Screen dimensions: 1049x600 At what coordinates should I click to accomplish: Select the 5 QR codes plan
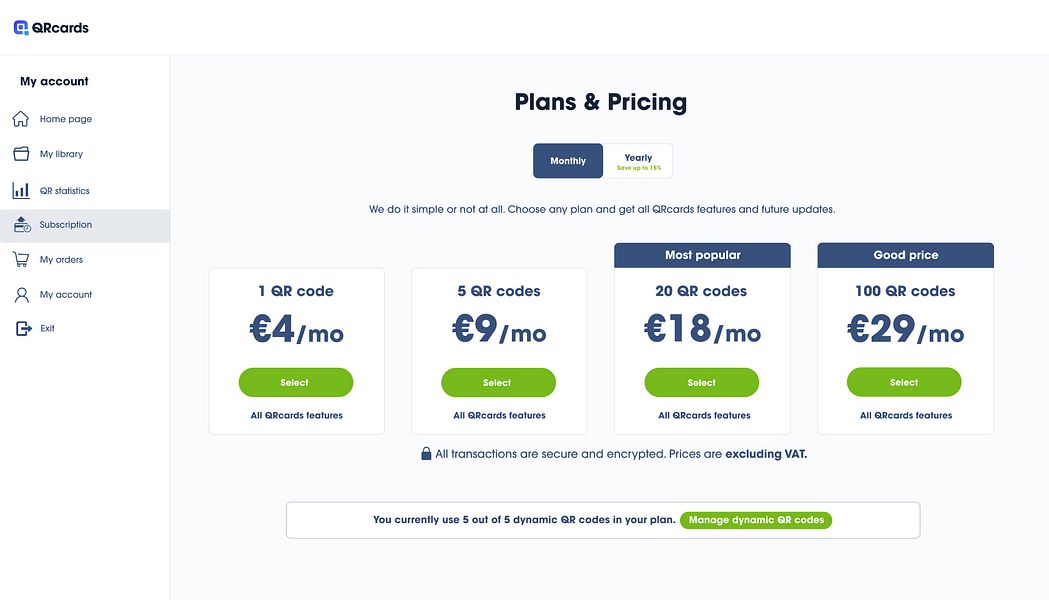498,382
